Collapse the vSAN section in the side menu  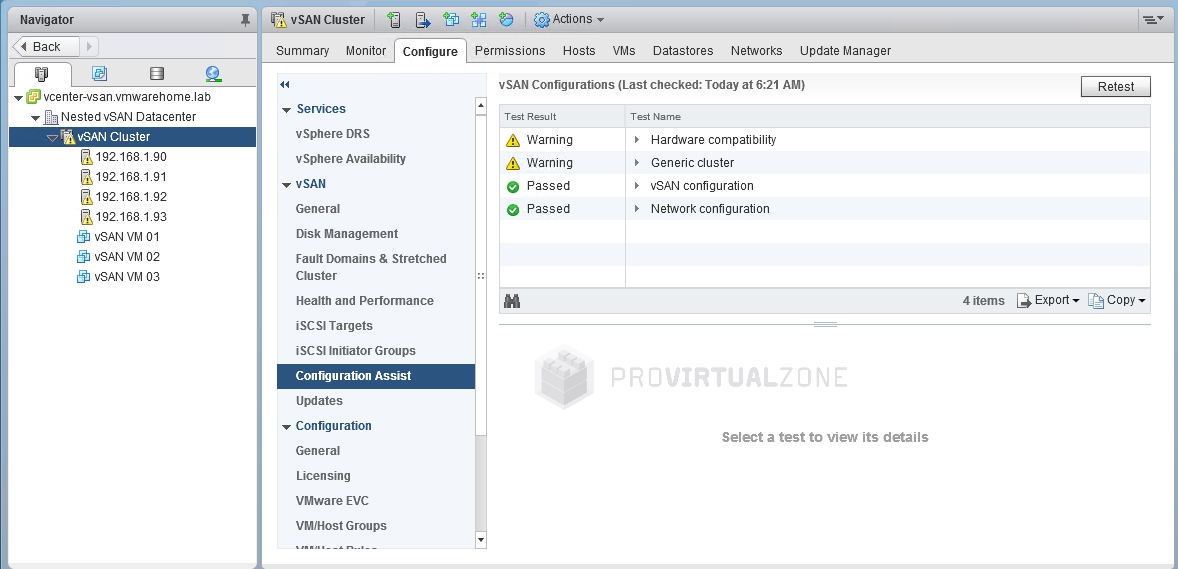(286, 185)
